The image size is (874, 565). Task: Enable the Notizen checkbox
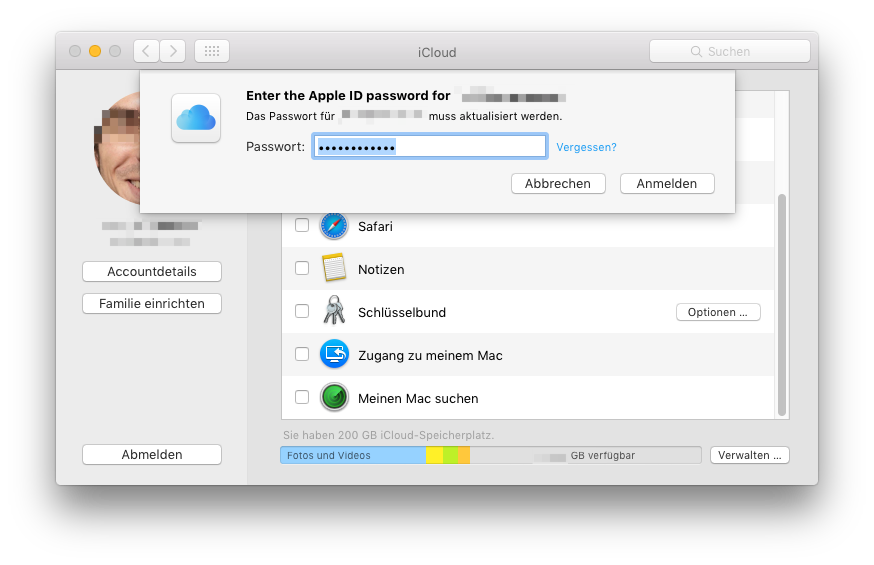click(302, 268)
